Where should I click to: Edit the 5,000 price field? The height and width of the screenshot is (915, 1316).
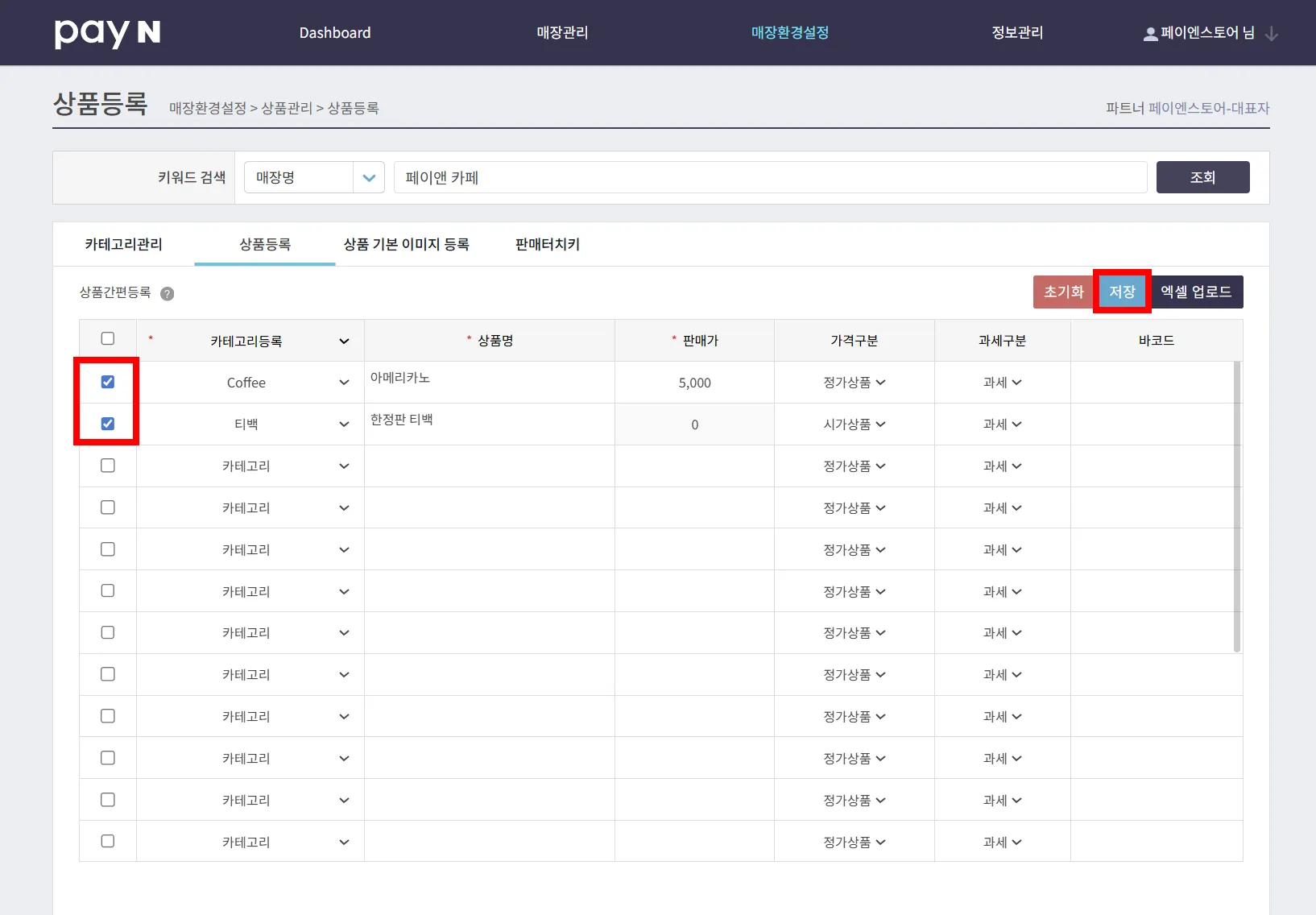tap(695, 383)
